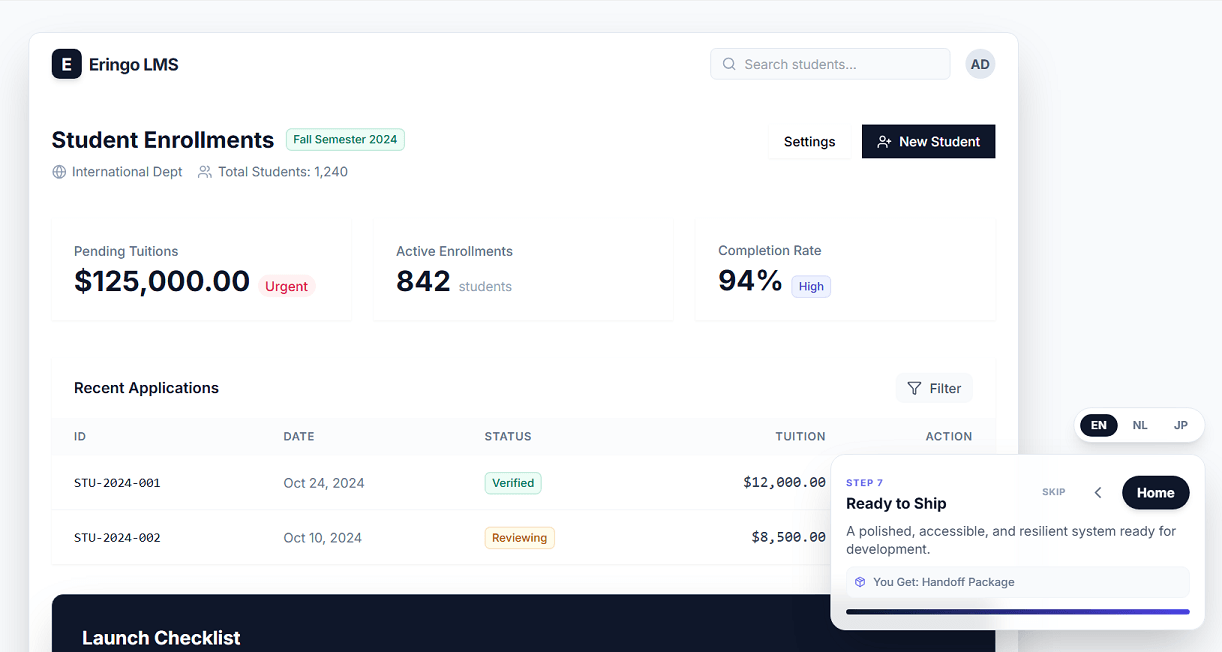Open the Settings button
The height and width of the screenshot is (652, 1222).
point(809,142)
